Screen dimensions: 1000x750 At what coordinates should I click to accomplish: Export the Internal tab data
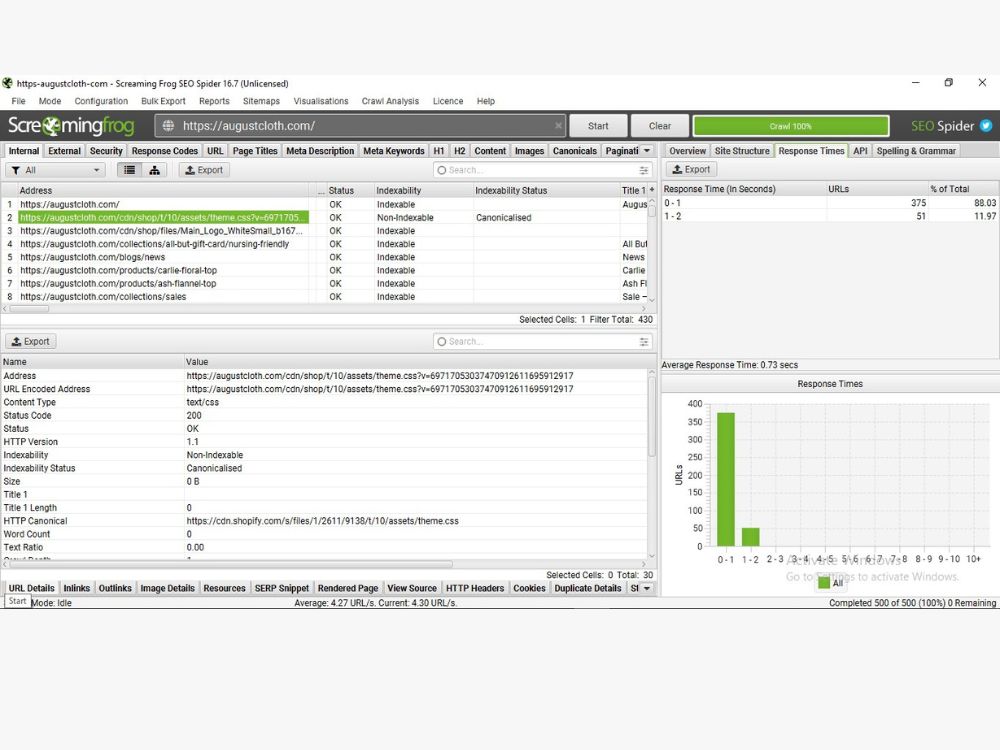click(204, 170)
